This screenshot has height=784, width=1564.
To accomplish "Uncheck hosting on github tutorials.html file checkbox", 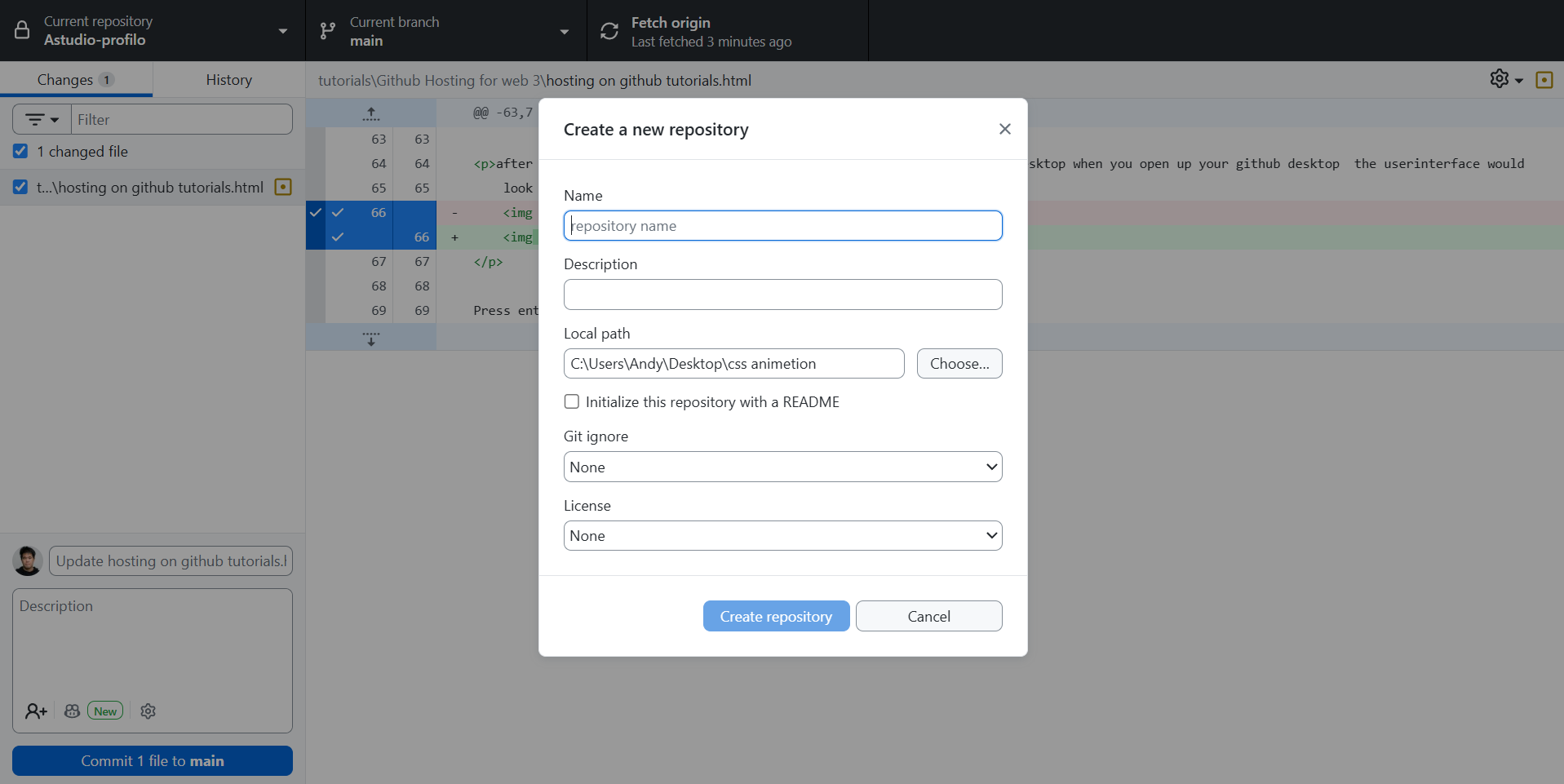I will 20,187.
